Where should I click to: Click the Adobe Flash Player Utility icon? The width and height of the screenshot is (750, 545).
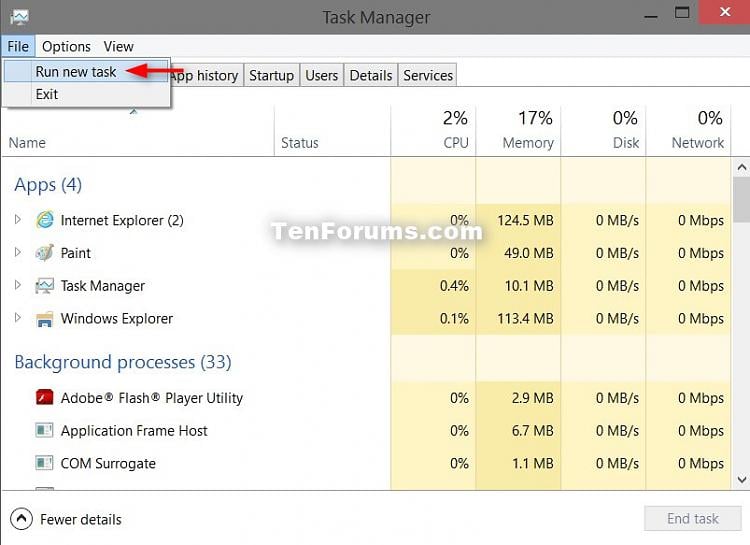pyautogui.click(x=45, y=398)
